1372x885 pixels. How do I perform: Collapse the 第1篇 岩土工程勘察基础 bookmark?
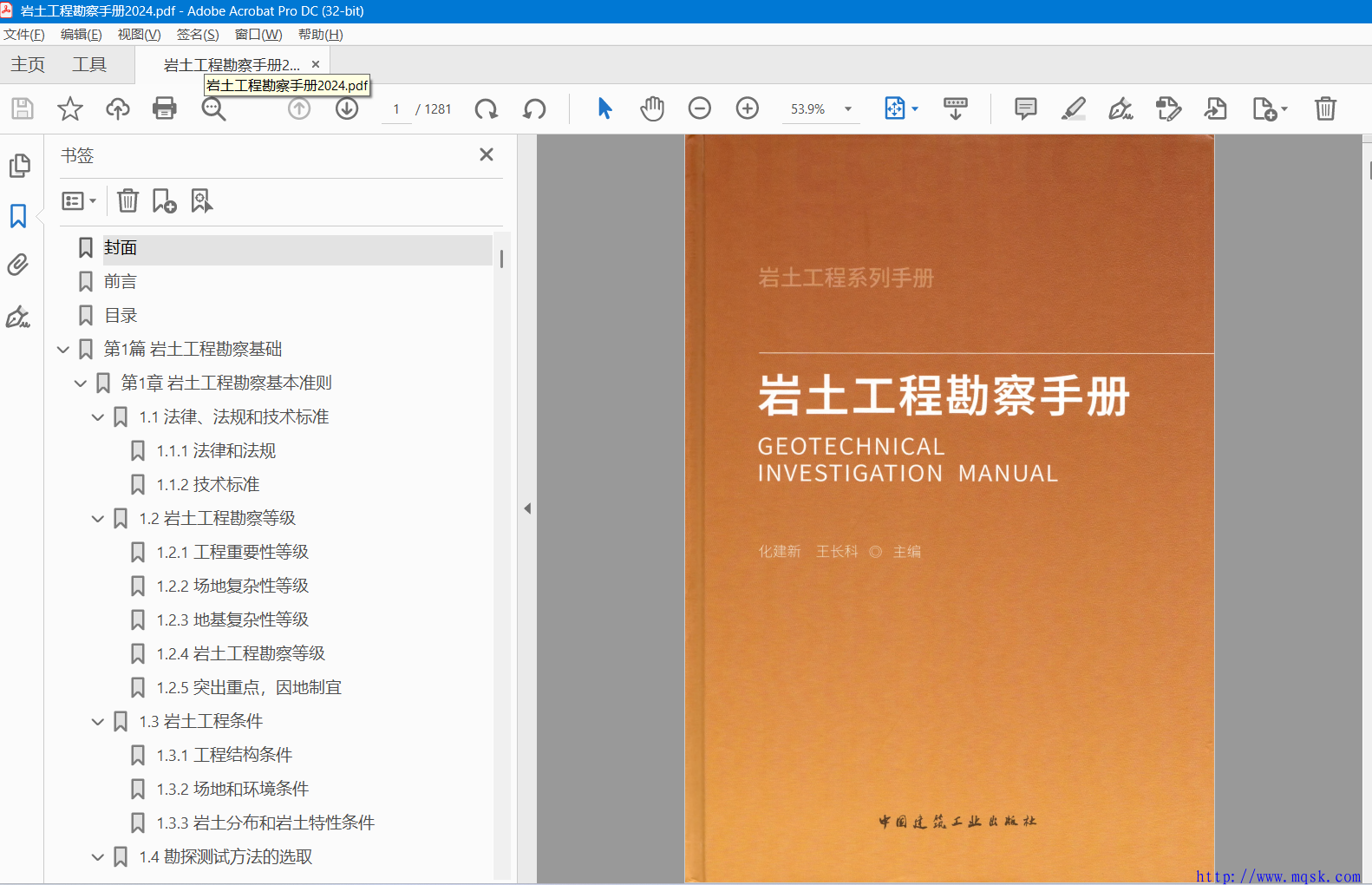point(63,350)
